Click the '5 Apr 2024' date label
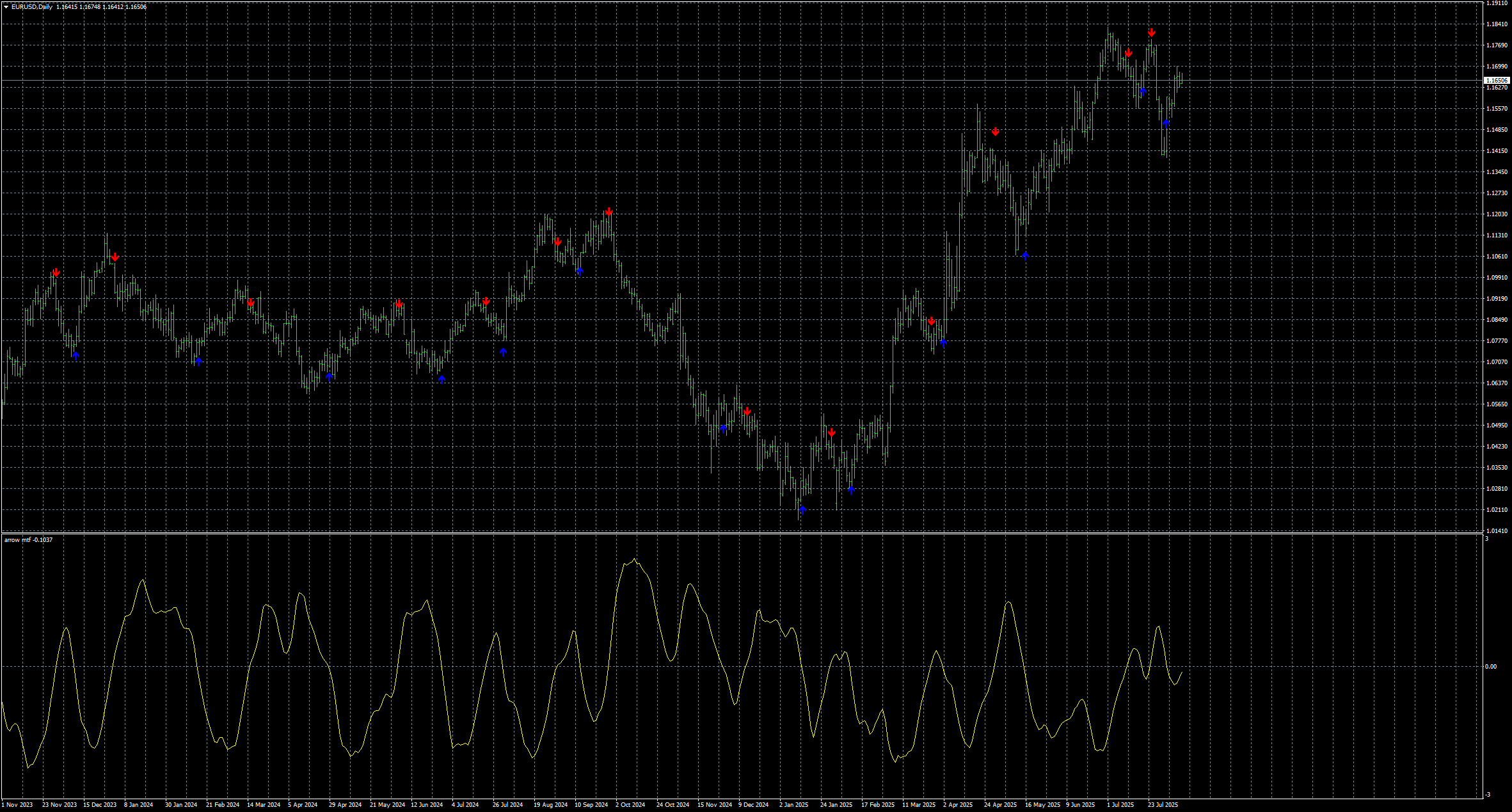The height and width of the screenshot is (812, 1512). tap(303, 805)
